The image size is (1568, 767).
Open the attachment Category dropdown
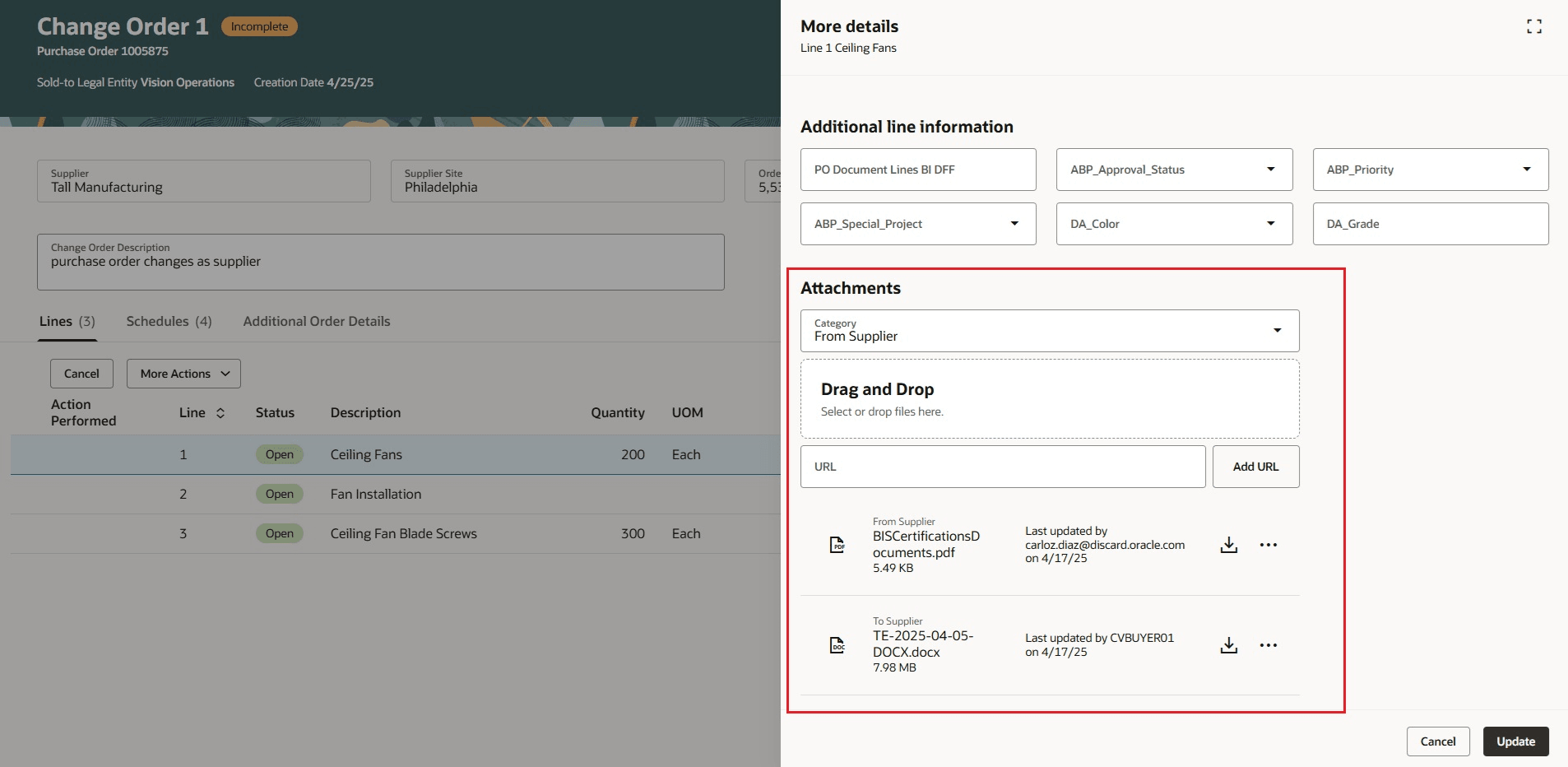point(1278,330)
